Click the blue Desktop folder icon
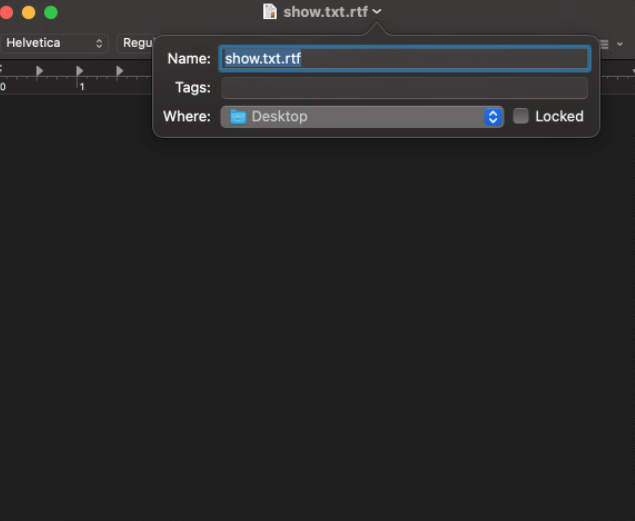This screenshot has width=635, height=521. [x=238, y=117]
